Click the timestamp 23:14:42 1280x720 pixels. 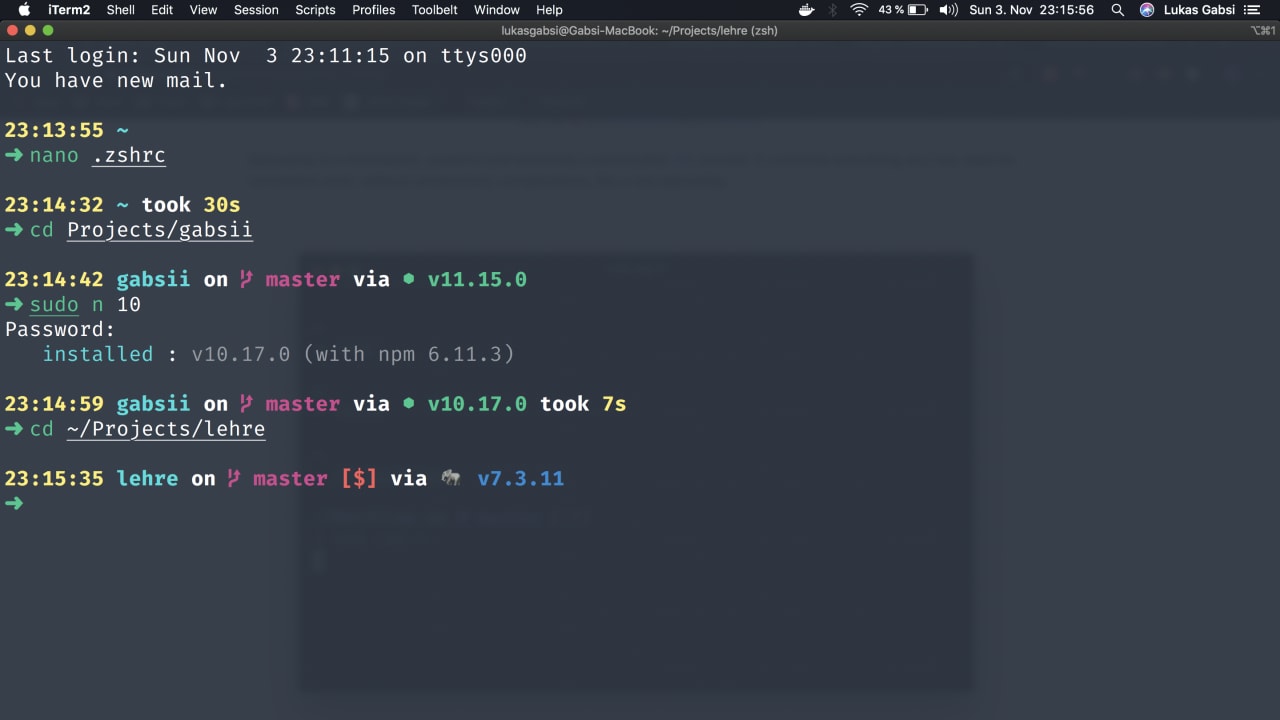click(x=54, y=280)
